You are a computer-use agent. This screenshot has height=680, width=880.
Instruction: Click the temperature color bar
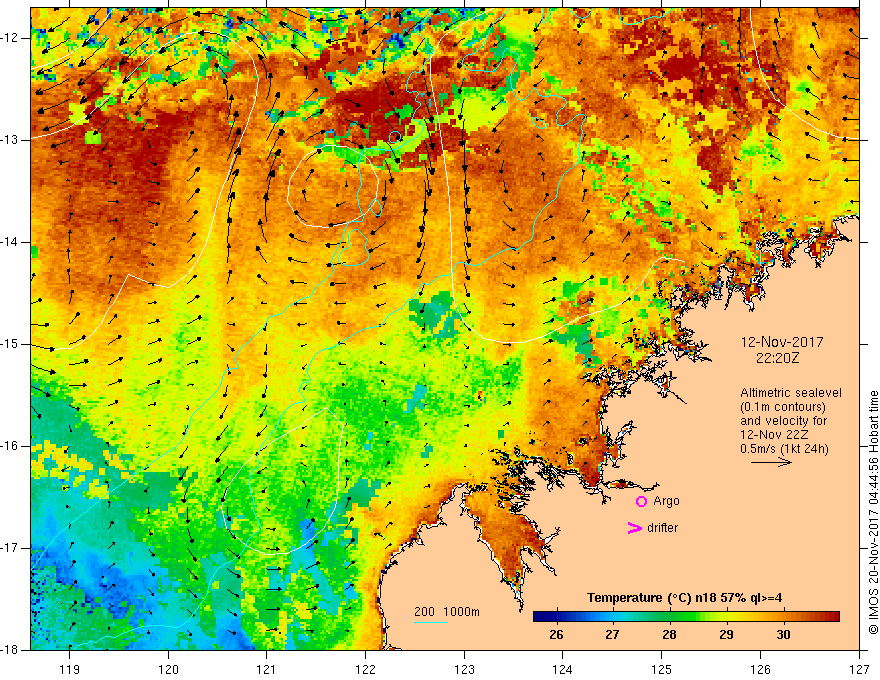686,617
